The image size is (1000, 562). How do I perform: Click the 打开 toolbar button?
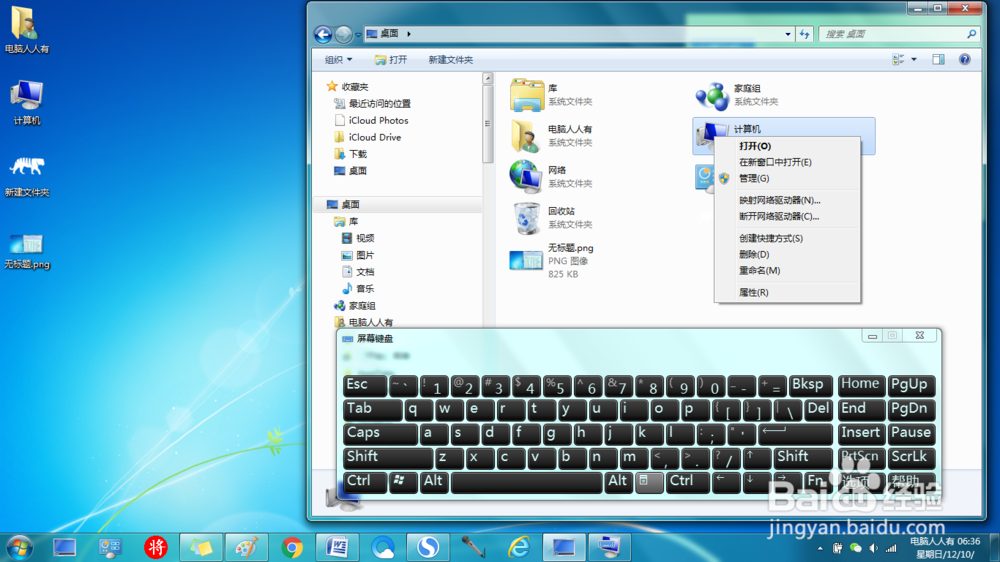391,59
